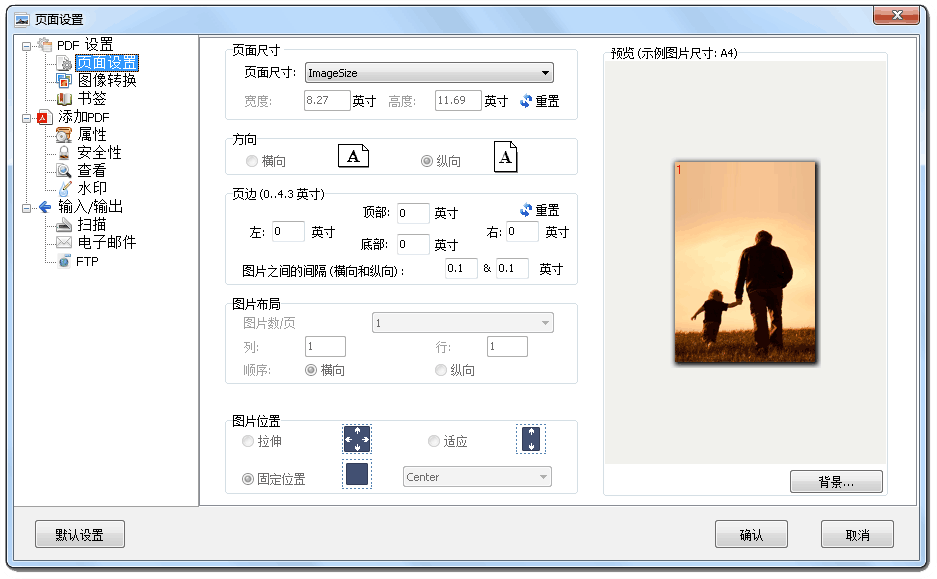Select the 横向 orientation radio button
The height and width of the screenshot is (579, 937).
tap(252, 161)
